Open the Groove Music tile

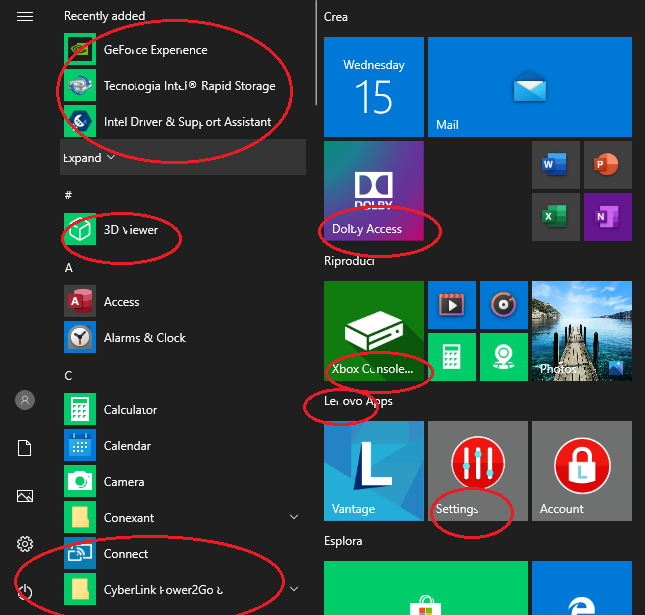pos(503,305)
